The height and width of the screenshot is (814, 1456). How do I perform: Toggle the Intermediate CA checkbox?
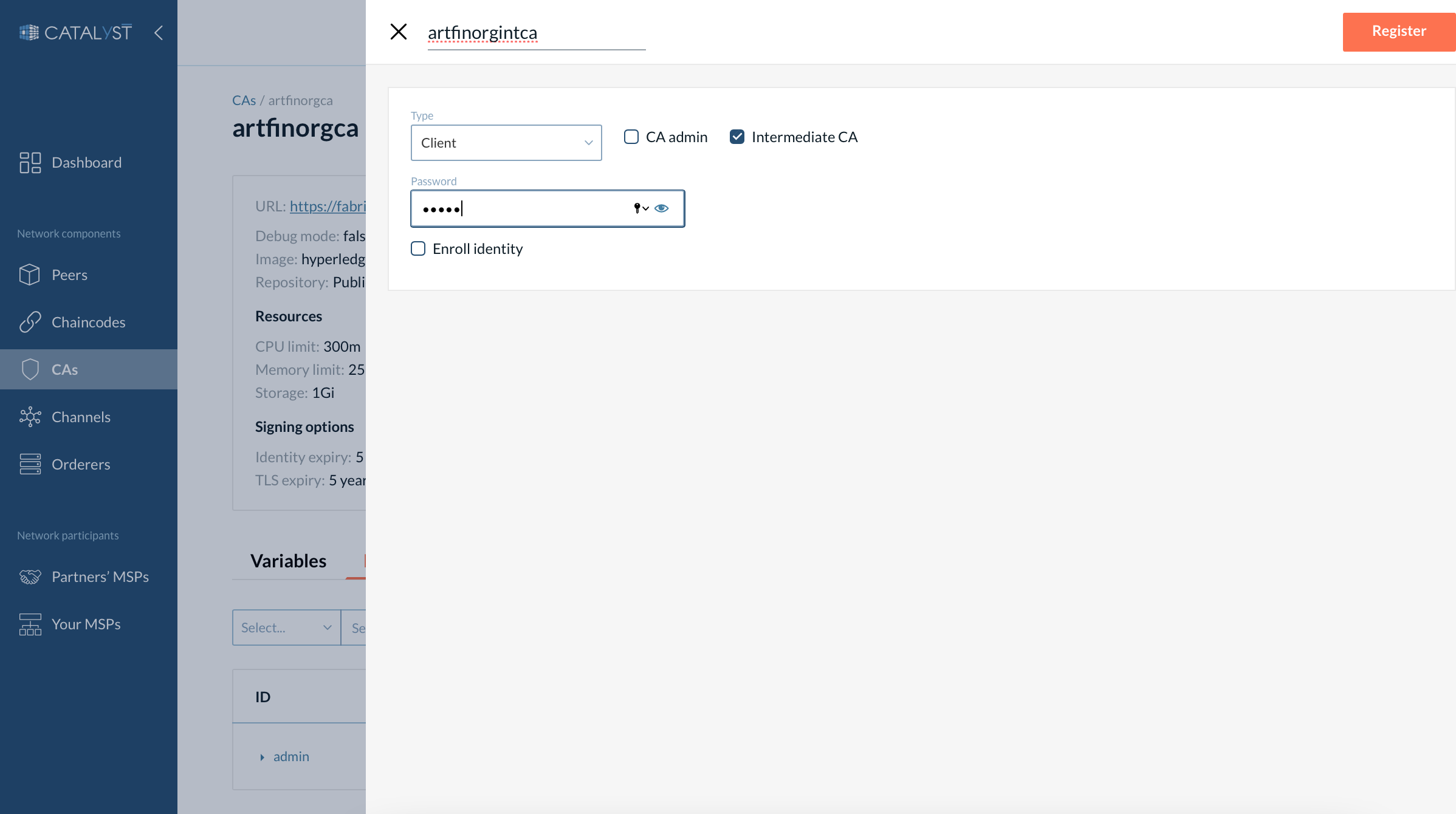[737, 137]
